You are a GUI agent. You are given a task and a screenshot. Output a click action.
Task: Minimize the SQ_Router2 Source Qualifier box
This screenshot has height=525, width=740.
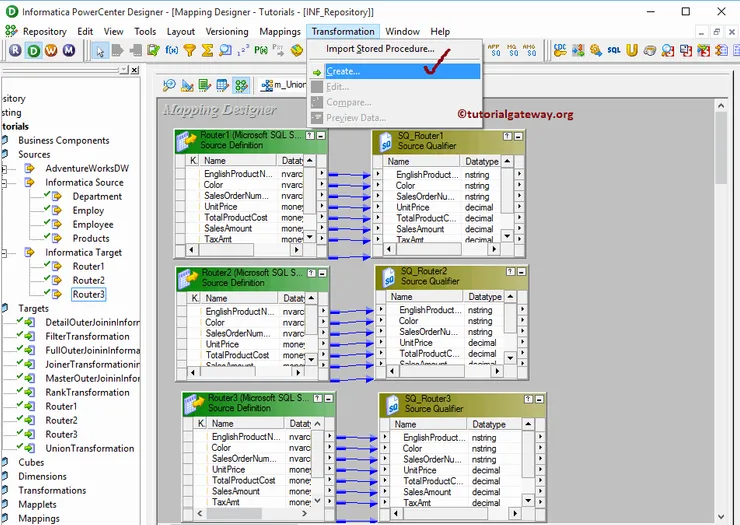[x=521, y=272]
